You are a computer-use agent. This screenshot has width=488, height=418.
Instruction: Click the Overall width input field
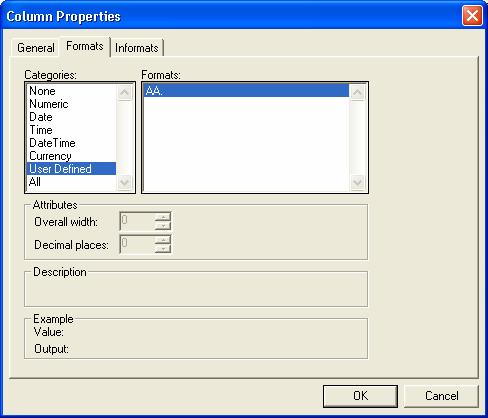click(x=137, y=221)
